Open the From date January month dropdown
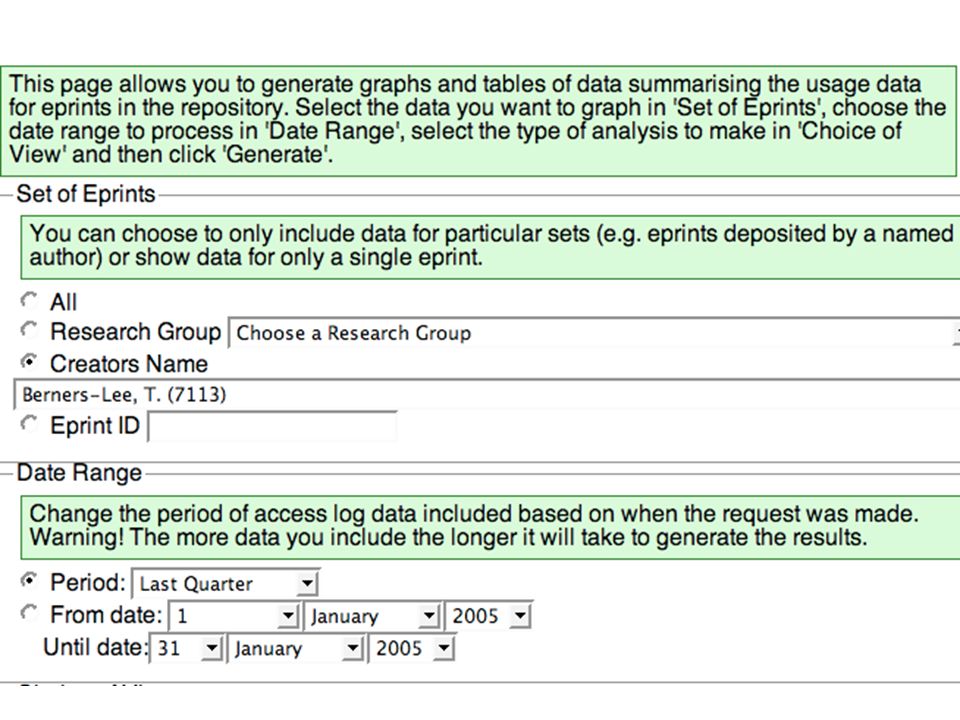The image size is (960, 720). (372, 615)
